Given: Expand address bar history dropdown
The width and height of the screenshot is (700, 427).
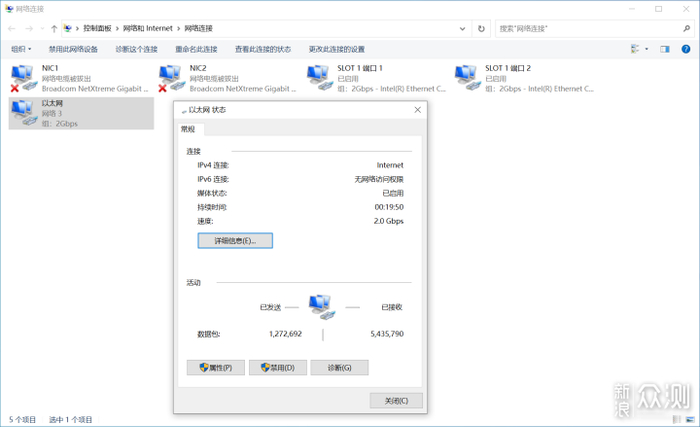Looking at the screenshot, I should 462,29.
